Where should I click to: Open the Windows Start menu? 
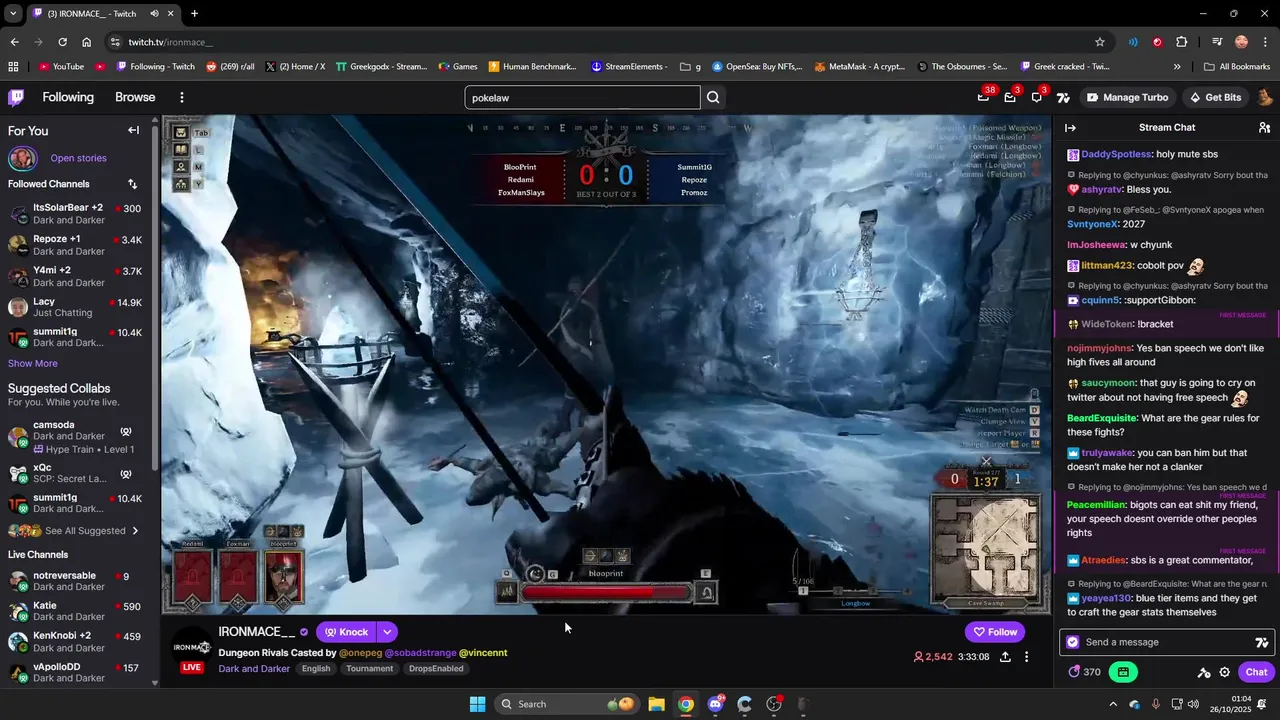[x=477, y=704]
